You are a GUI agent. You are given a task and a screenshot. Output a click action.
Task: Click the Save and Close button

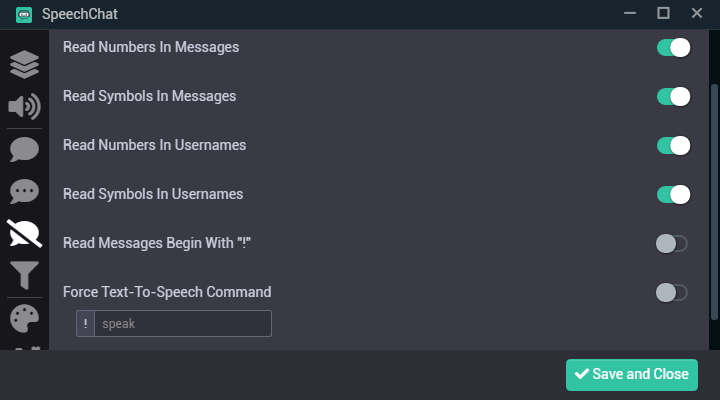tap(632, 375)
